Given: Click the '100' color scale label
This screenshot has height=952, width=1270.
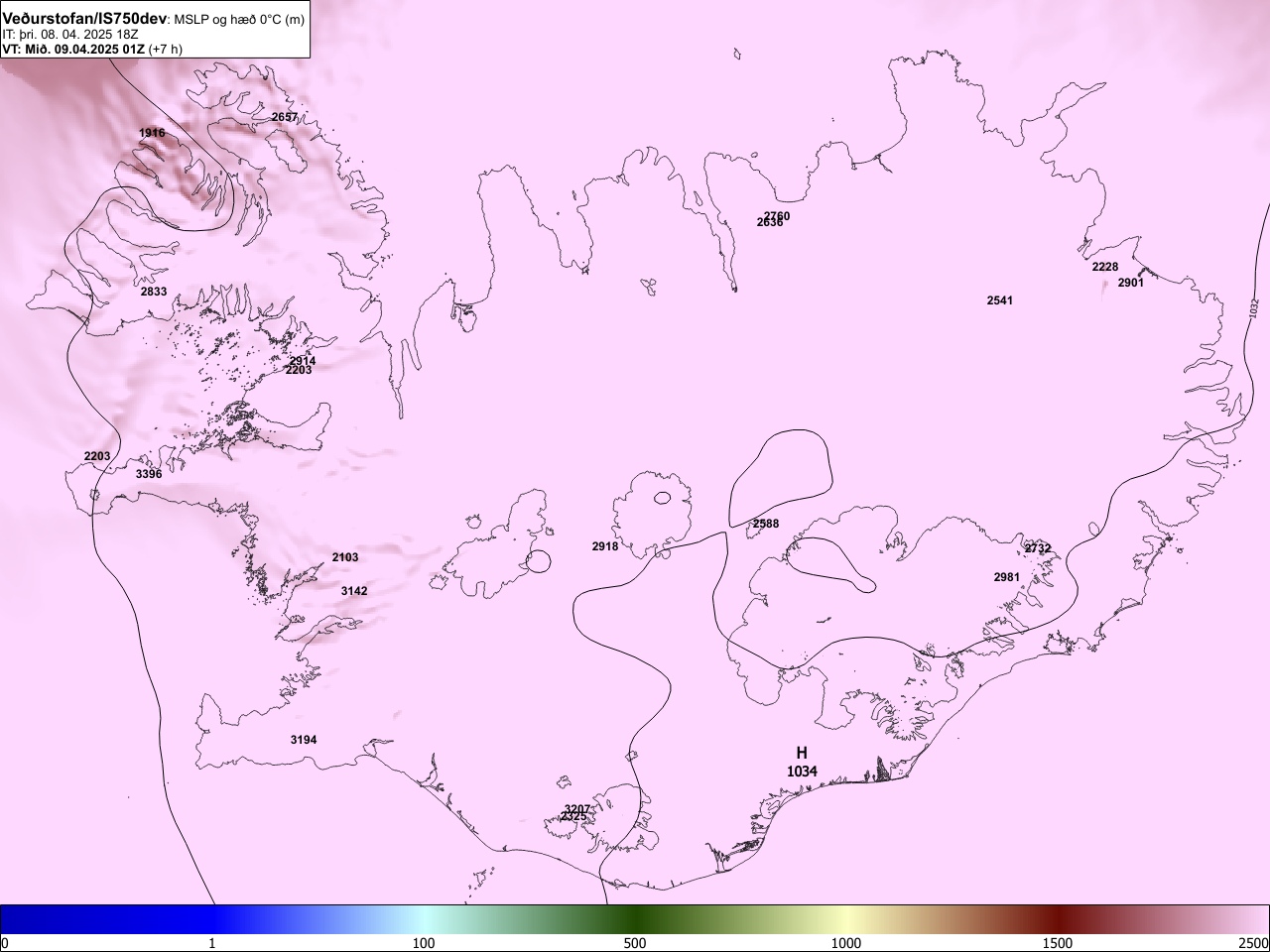Looking at the screenshot, I should [424, 942].
